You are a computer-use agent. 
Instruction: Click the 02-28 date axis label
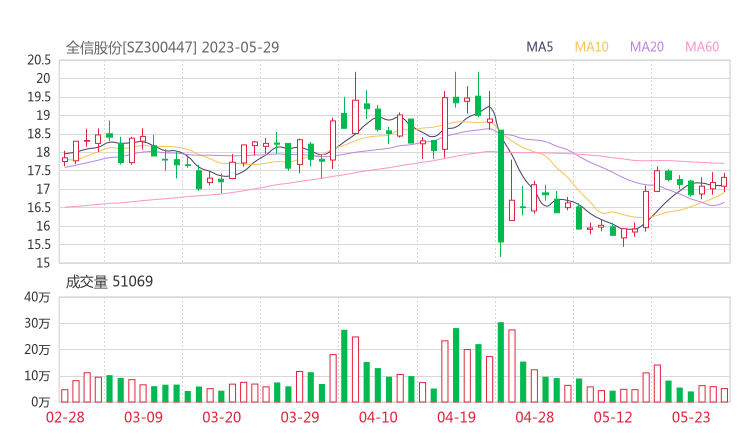click(65, 417)
